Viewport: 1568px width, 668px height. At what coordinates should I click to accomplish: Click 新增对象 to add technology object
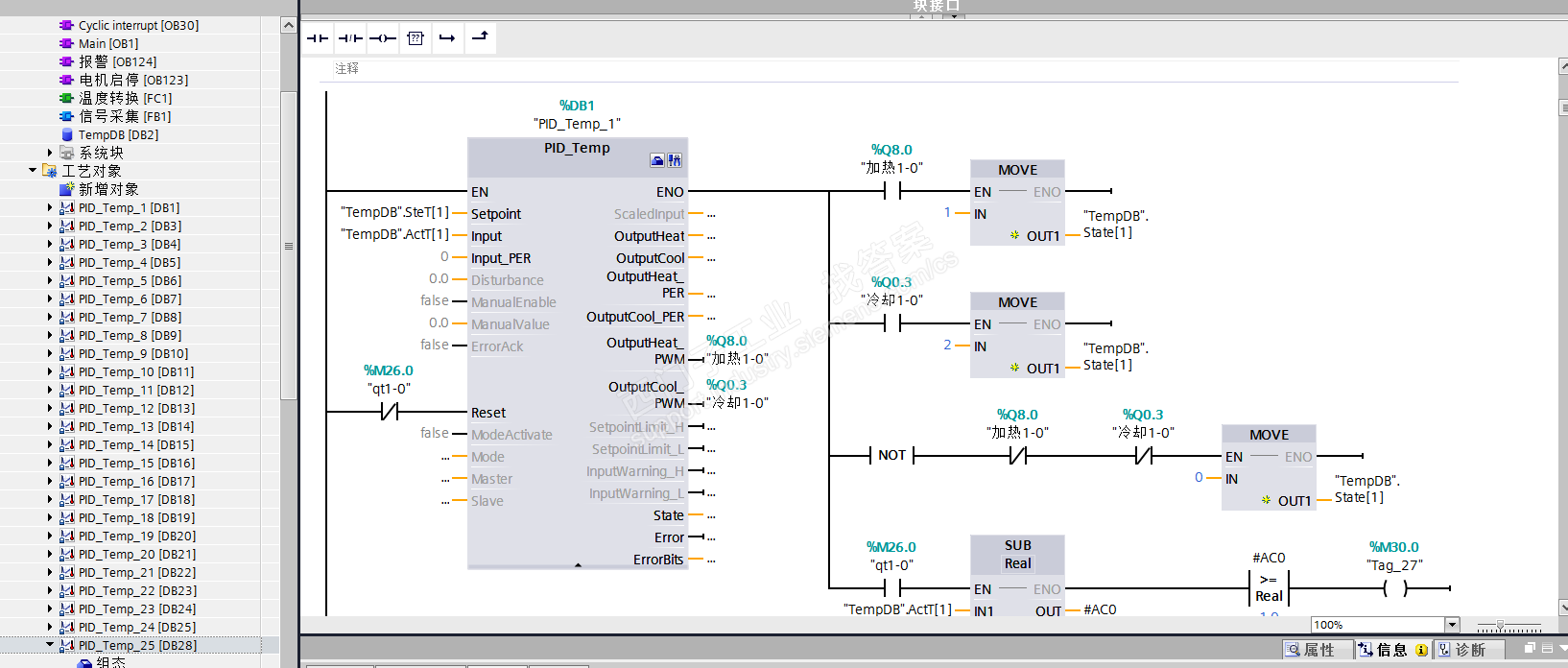pyautogui.click(x=107, y=189)
